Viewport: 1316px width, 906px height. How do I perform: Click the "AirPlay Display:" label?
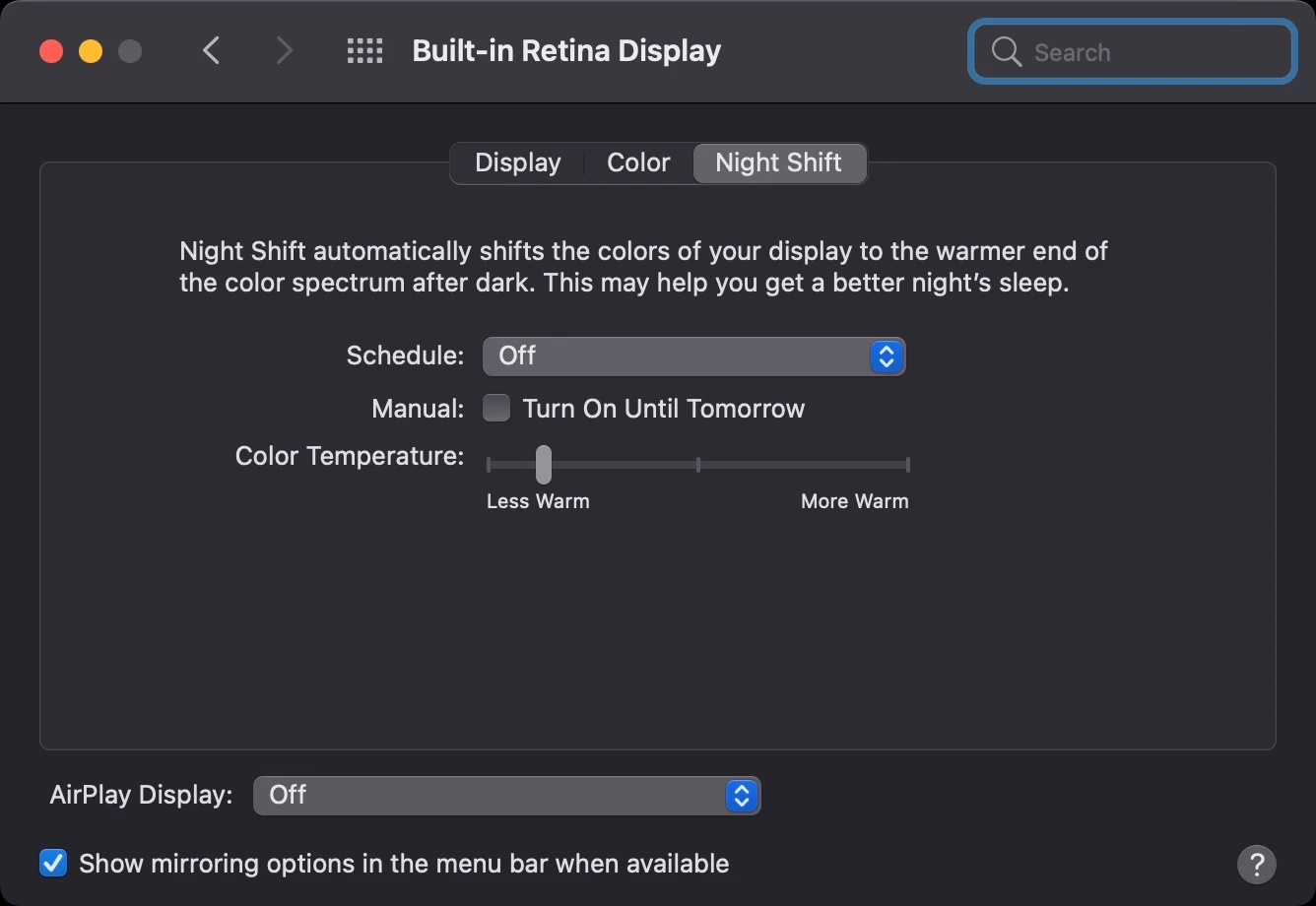pos(141,795)
